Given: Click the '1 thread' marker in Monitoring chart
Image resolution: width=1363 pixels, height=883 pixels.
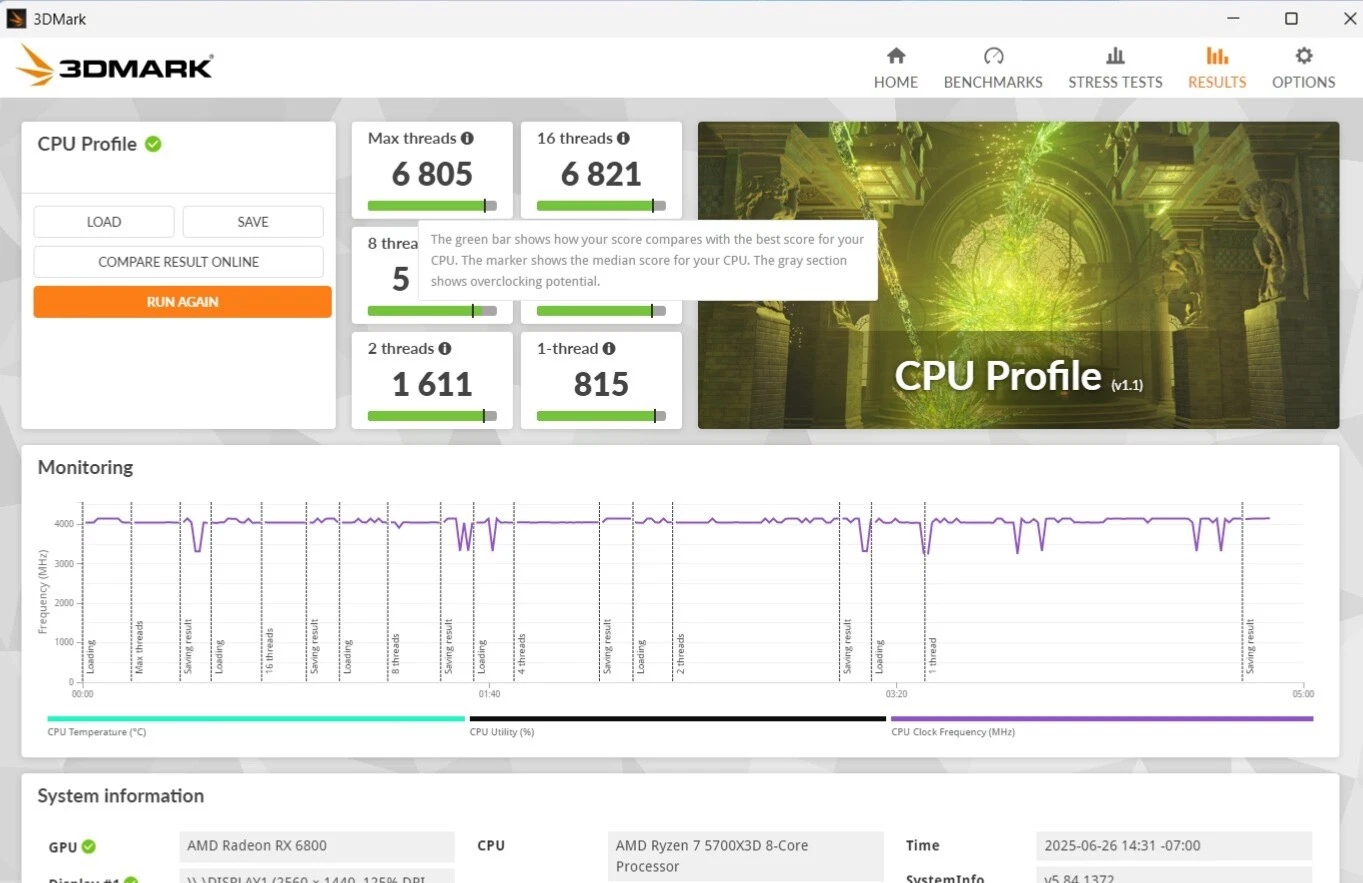Looking at the screenshot, I should [933, 655].
